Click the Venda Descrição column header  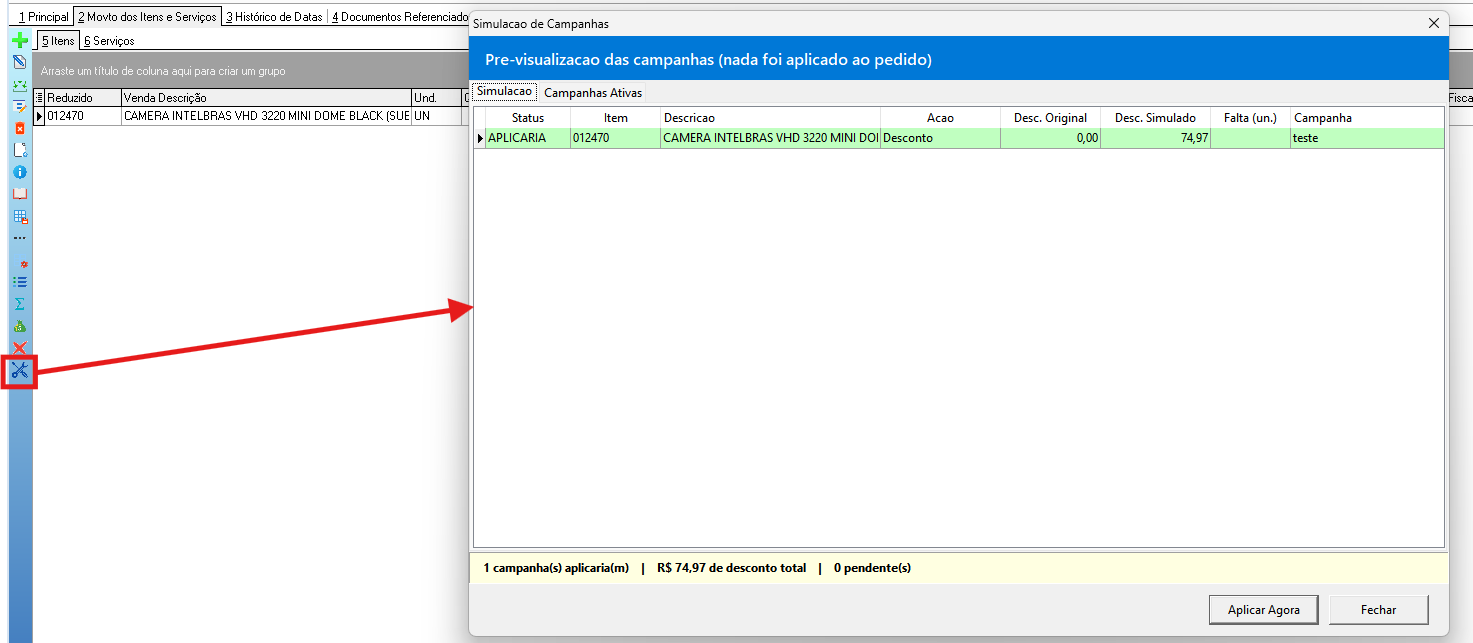pos(266,98)
